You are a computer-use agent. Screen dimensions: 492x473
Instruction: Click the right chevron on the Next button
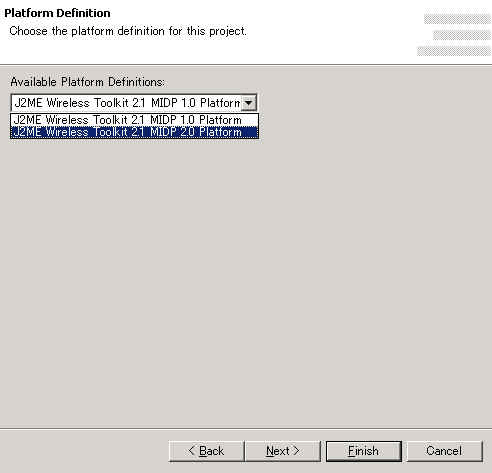point(296,451)
